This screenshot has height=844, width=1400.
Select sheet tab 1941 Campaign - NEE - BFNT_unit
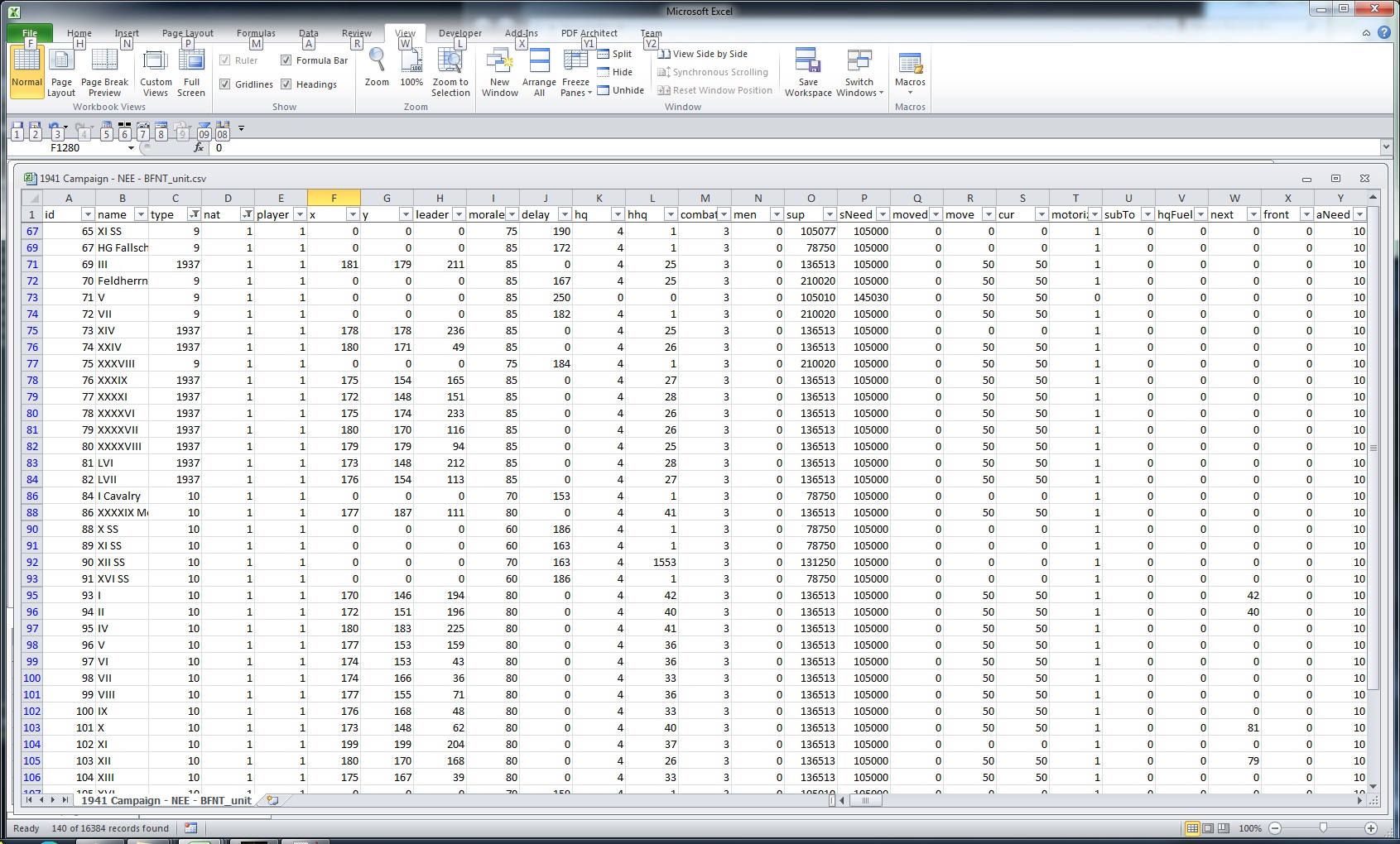[x=166, y=800]
